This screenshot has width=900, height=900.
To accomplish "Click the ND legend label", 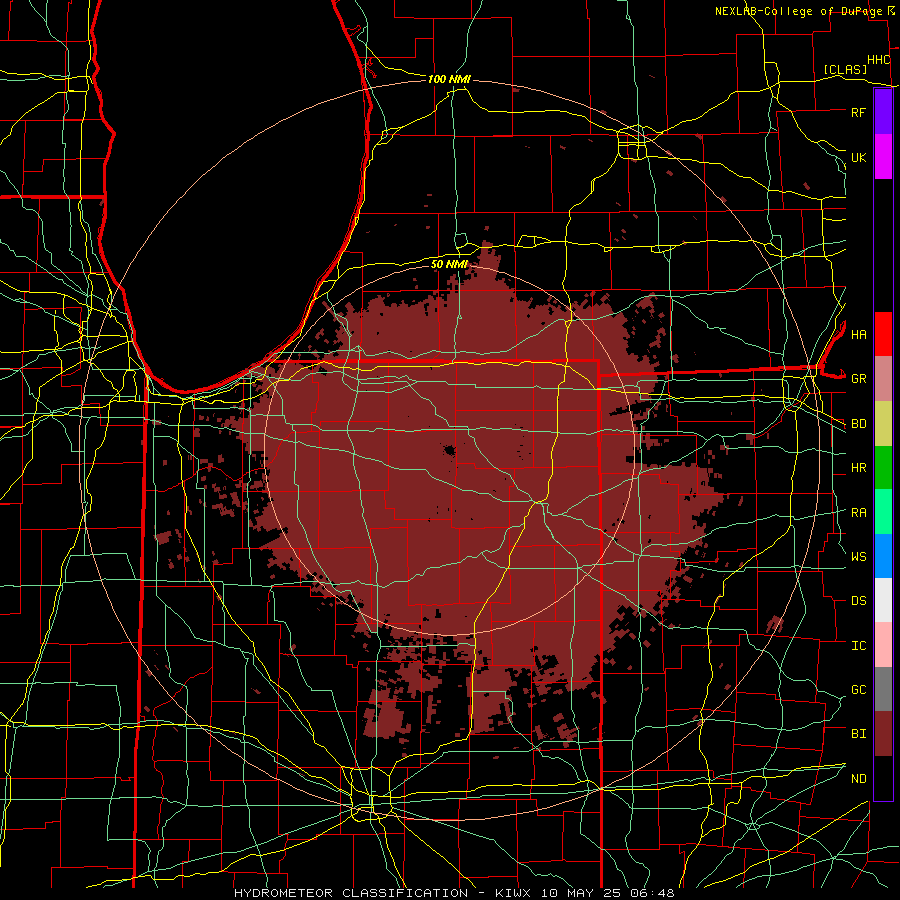I will tap(858, 779).
